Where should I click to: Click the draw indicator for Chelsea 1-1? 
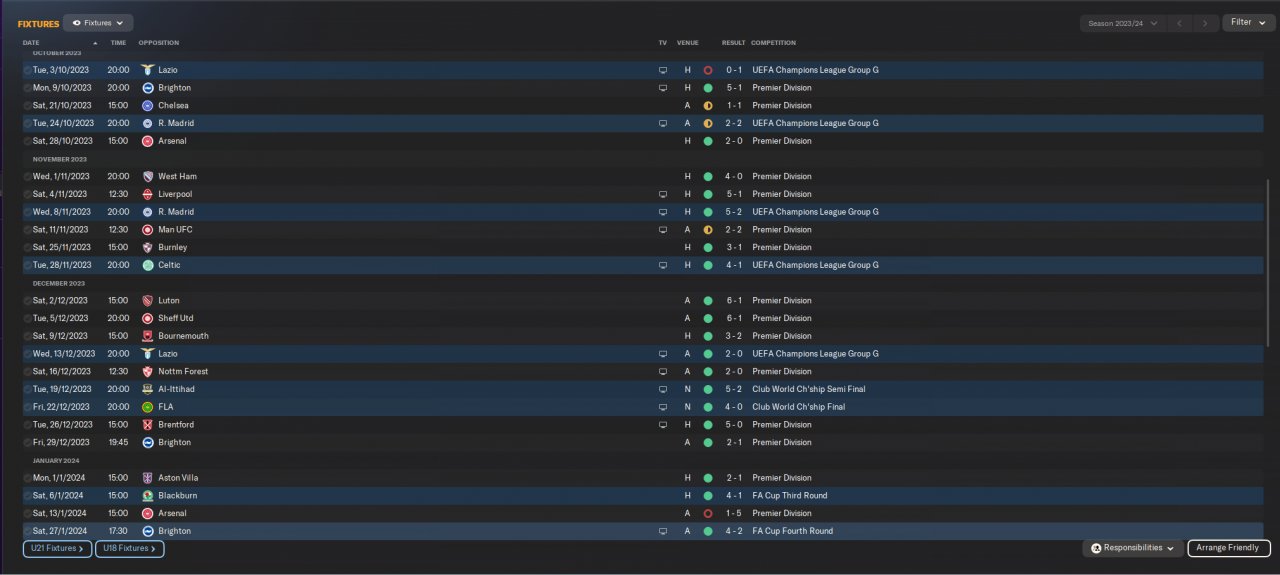click(707, 105)
